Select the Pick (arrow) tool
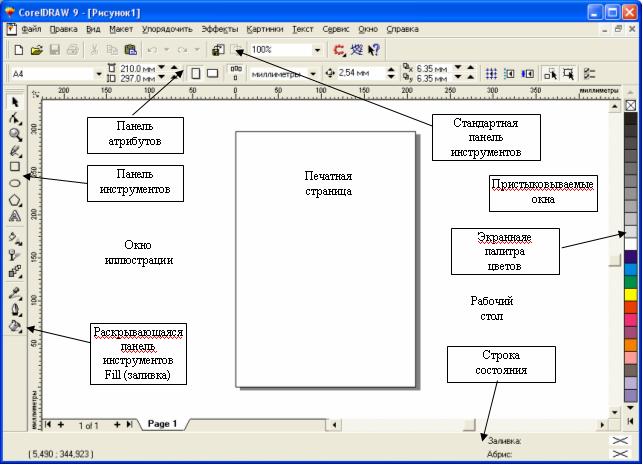Viewport: 643px width, 465px height. tap(14, 102)
